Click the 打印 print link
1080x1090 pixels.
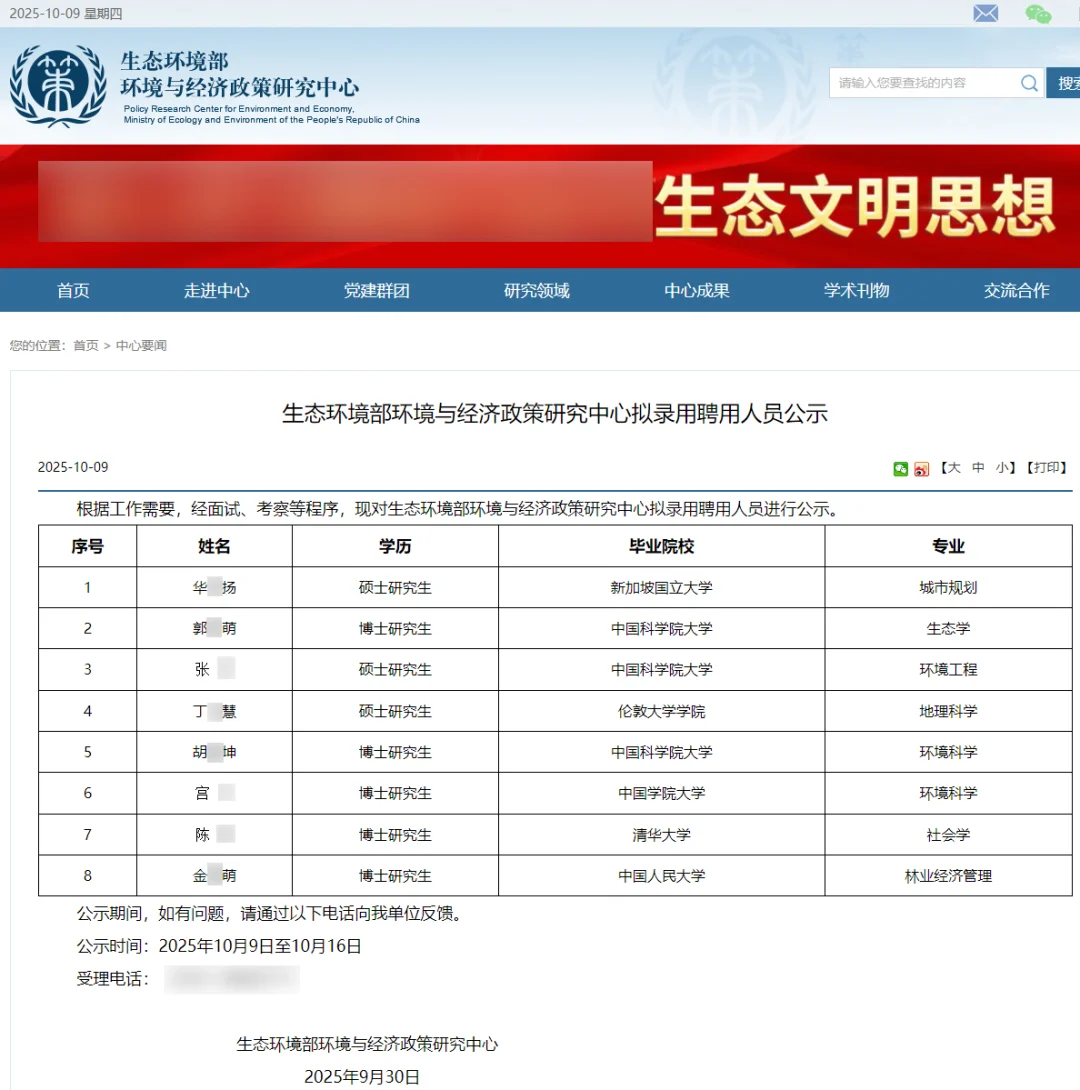pos(1047,468)
